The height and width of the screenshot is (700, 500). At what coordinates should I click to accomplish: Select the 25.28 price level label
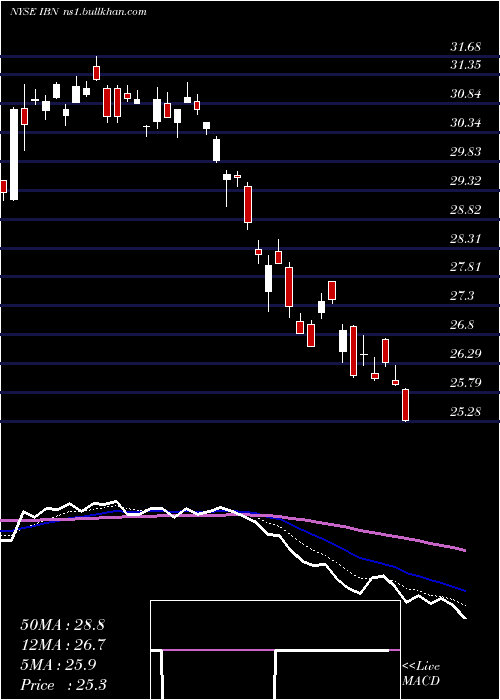point(465,411)
